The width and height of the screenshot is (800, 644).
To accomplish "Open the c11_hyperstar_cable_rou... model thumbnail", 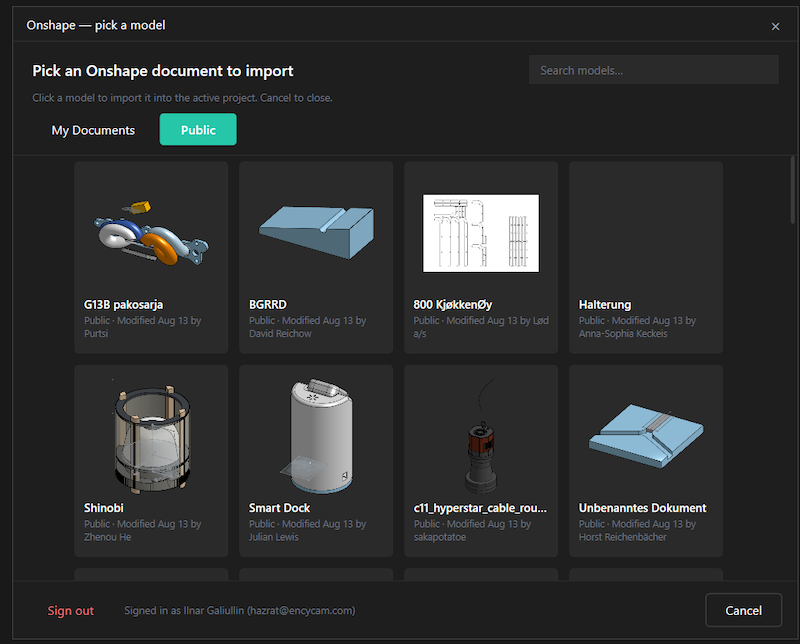I will click(481, 436).
